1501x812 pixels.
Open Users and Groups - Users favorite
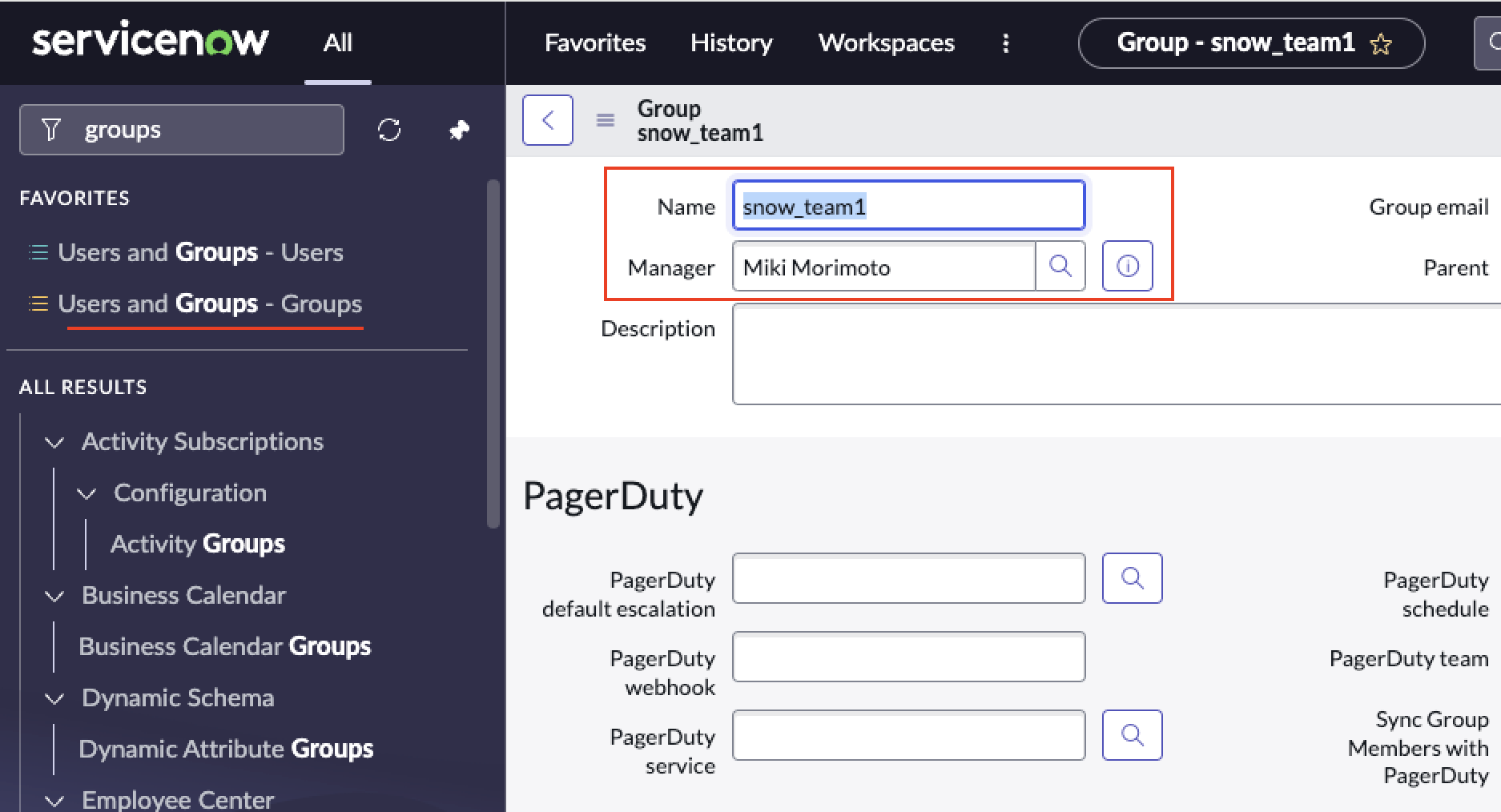(x=200, y=252)
